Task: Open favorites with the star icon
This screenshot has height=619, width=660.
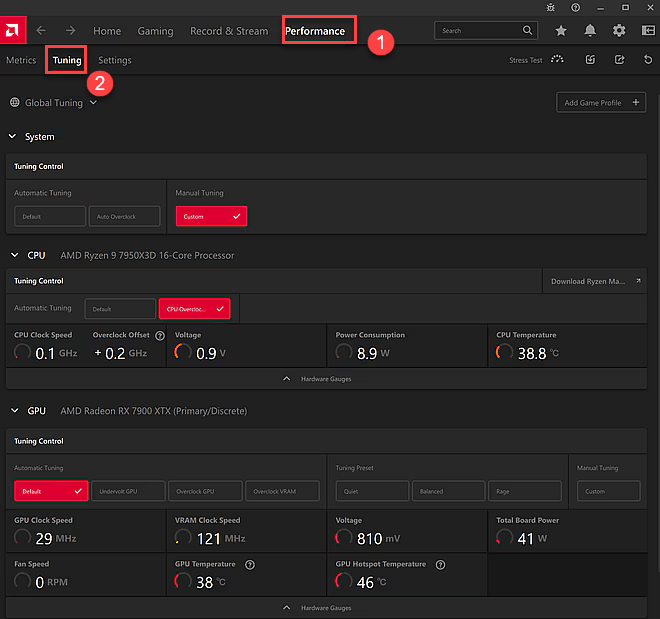Action: [561, 31]
